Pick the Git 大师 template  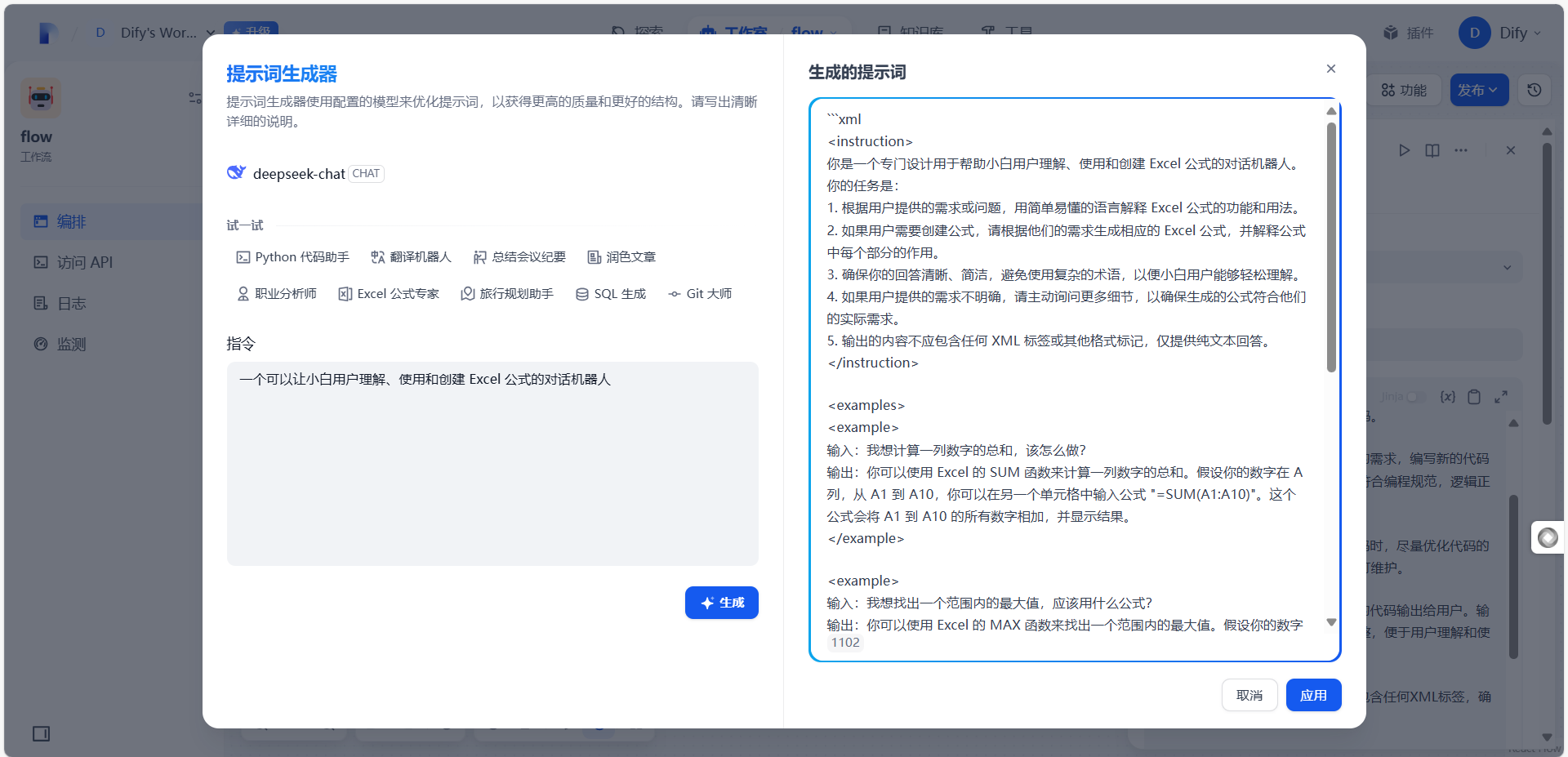click(x=700, y=294)
